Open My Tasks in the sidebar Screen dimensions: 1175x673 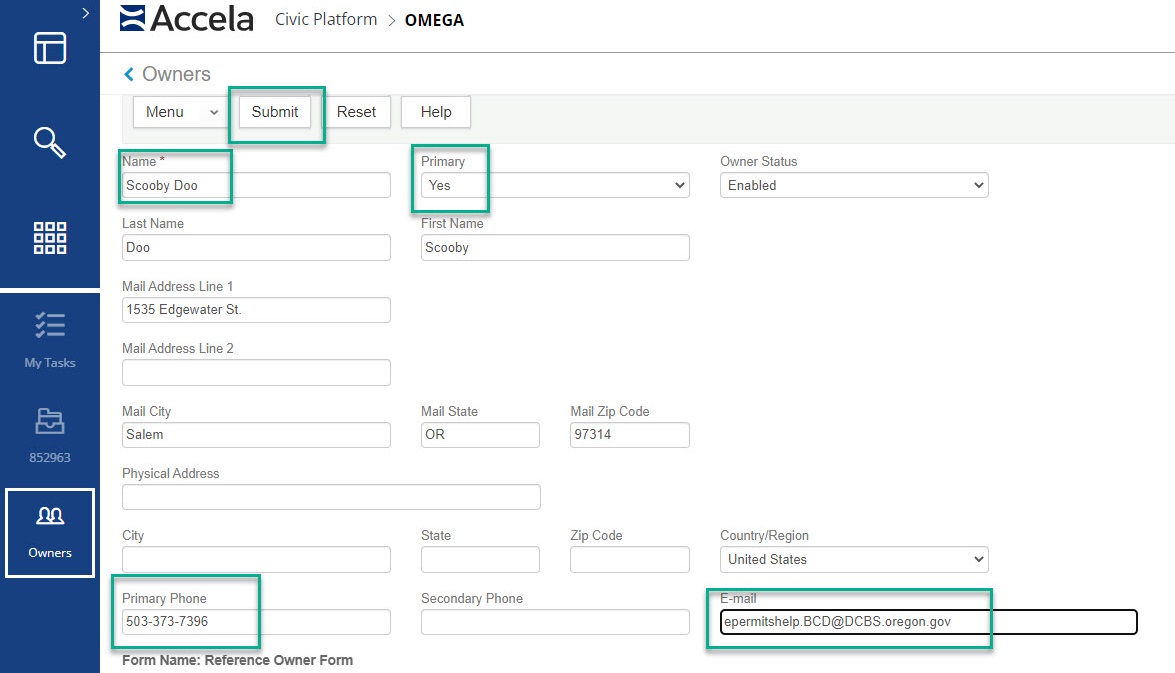point(50,339)
